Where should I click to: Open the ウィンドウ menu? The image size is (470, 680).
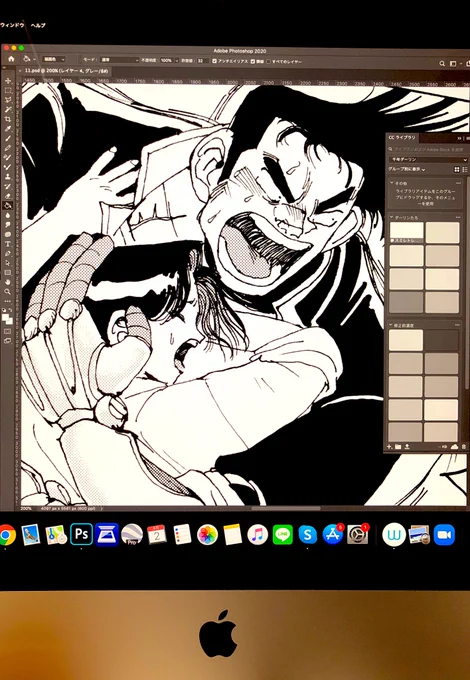click(12, 25)
